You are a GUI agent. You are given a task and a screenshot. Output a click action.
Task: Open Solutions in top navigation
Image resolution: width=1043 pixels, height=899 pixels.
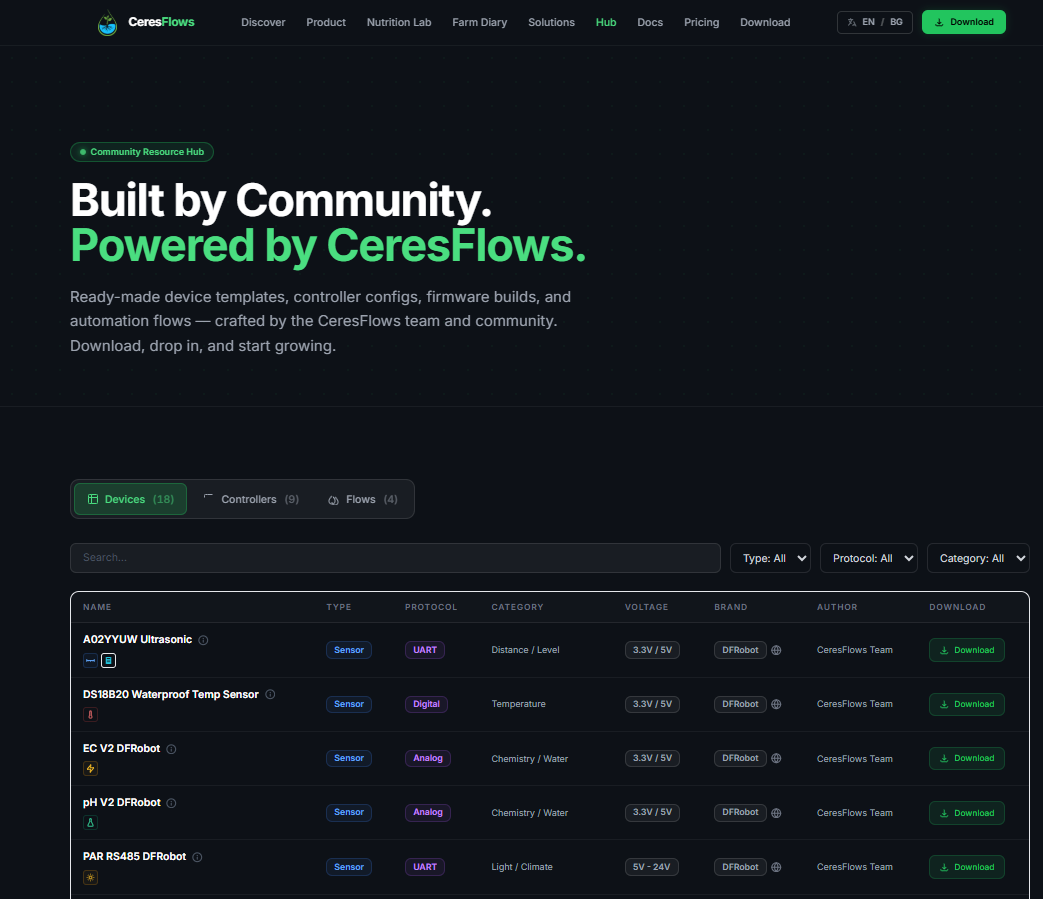pyautogui.click(x=551, y=22)
